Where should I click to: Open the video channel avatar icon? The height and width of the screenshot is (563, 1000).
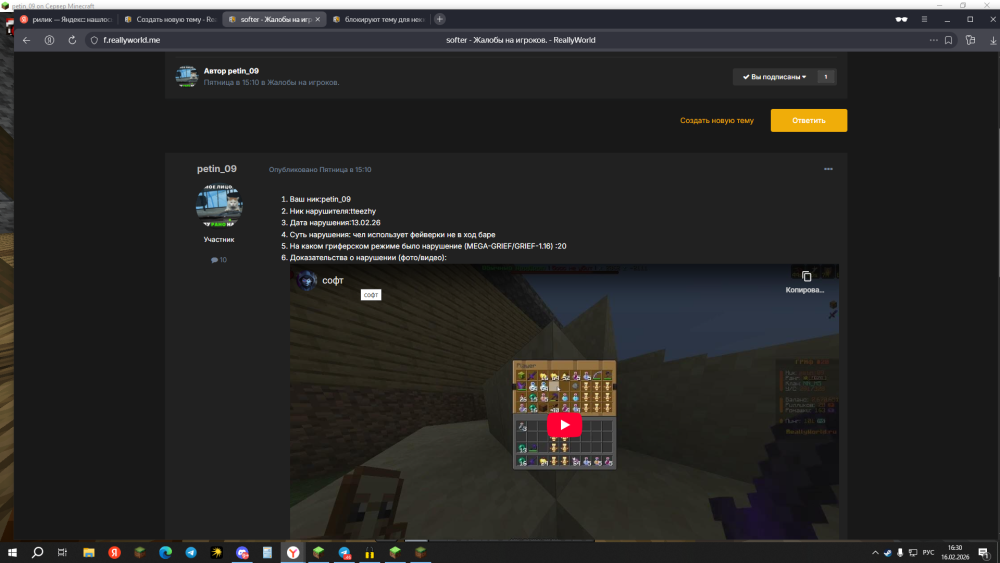coord(307,281)
